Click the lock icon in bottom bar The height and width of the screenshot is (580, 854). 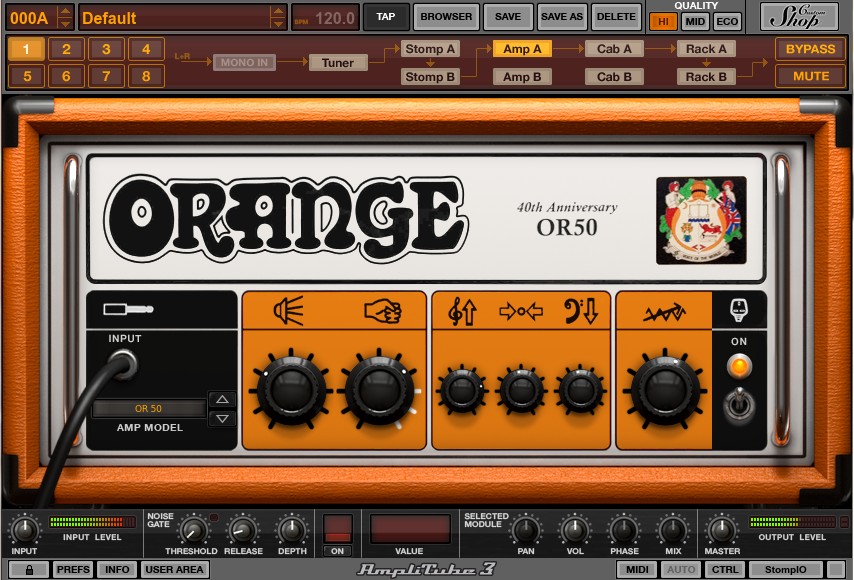[29, 569]
